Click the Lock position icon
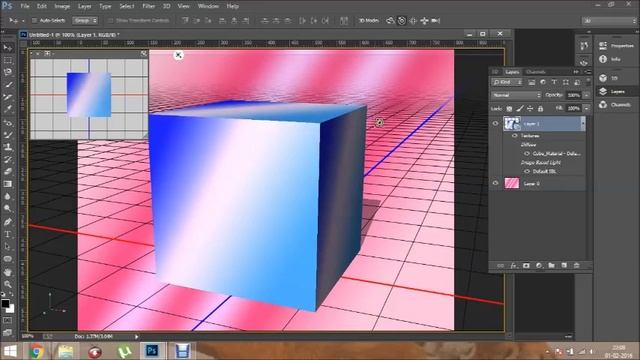 pyautogui.click(x=530, y=109)
